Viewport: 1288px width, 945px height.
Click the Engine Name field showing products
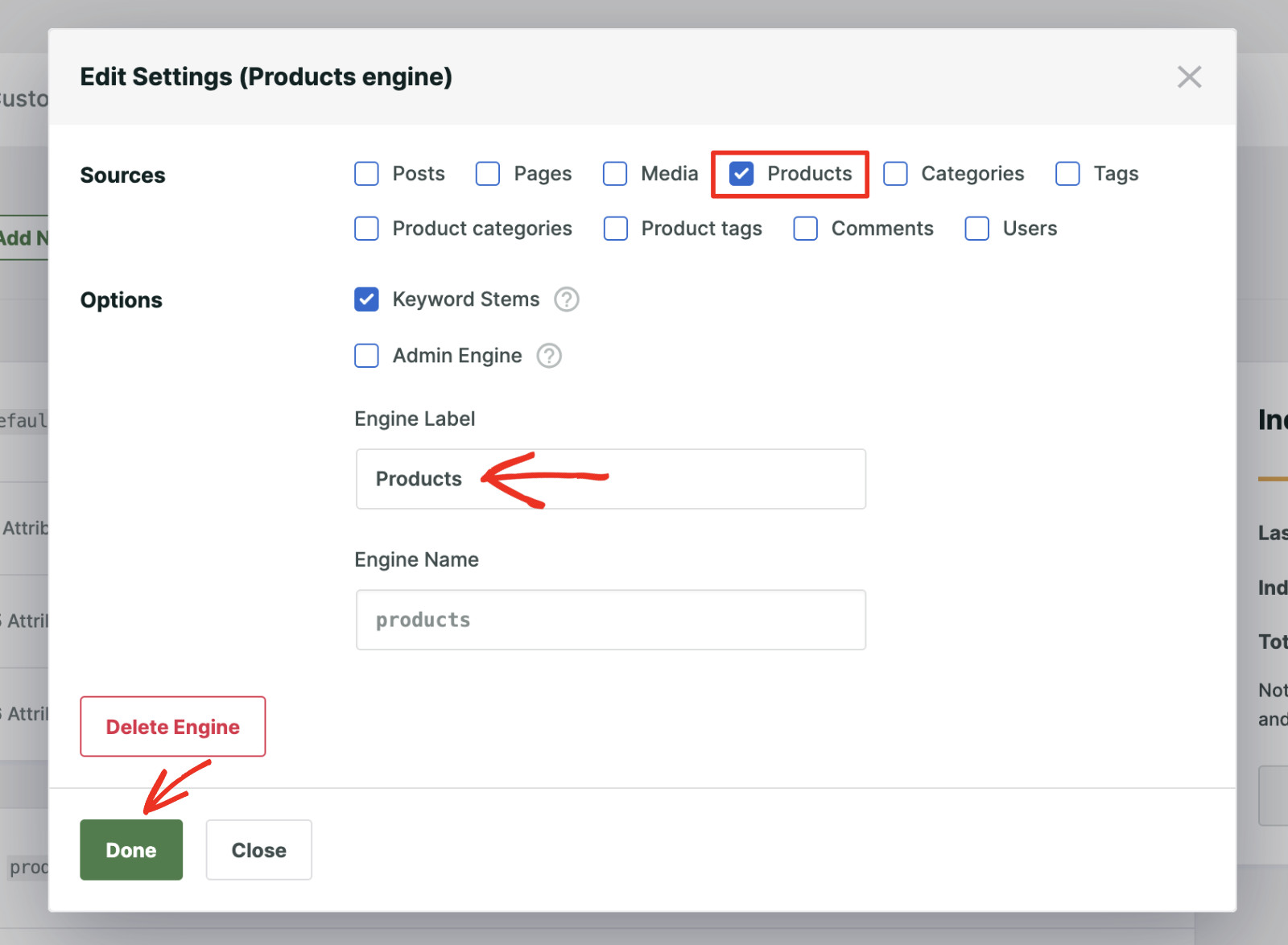pos(611,620)
